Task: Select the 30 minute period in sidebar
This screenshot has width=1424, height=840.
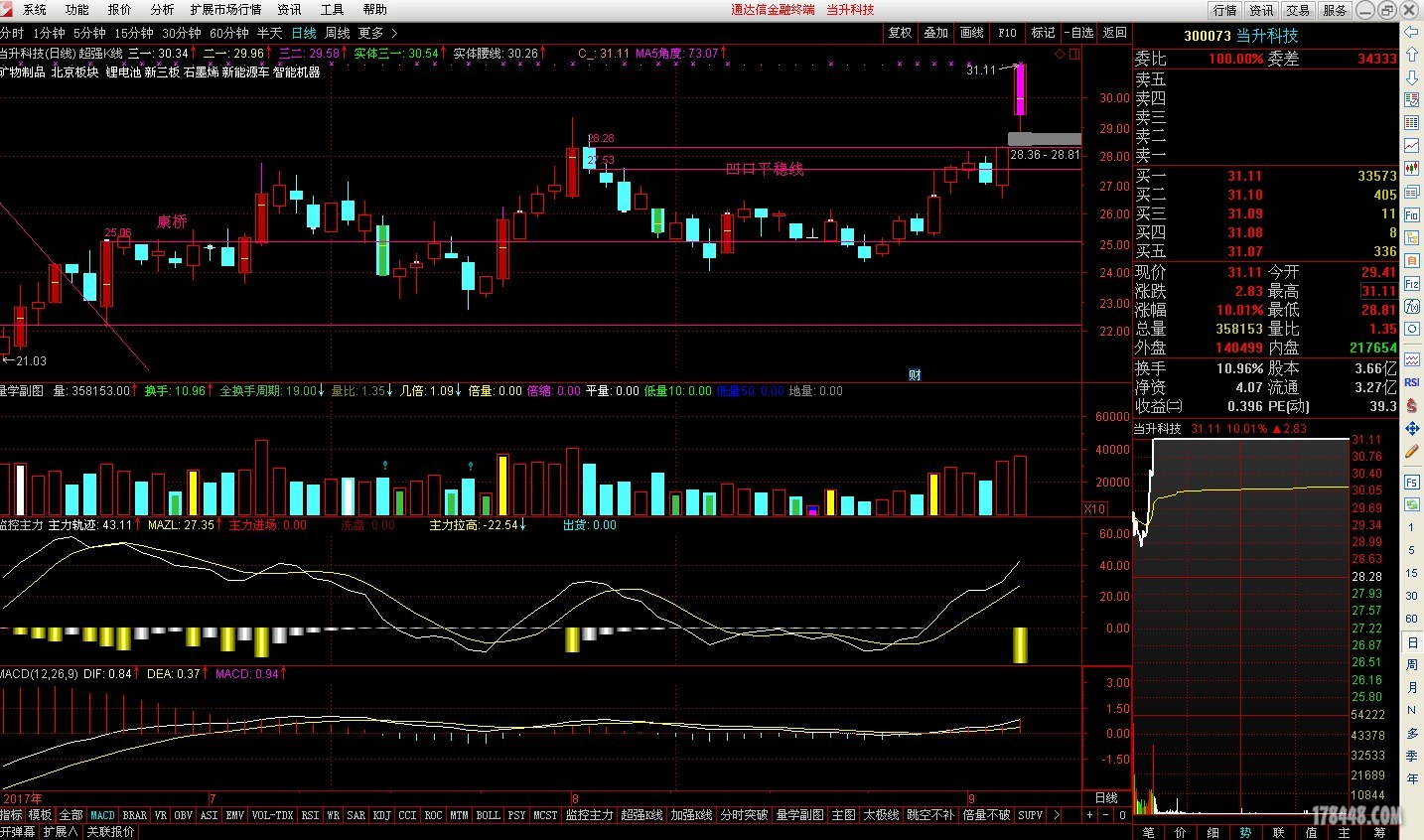Action: pyautogui.click(x=1411, y=596)
